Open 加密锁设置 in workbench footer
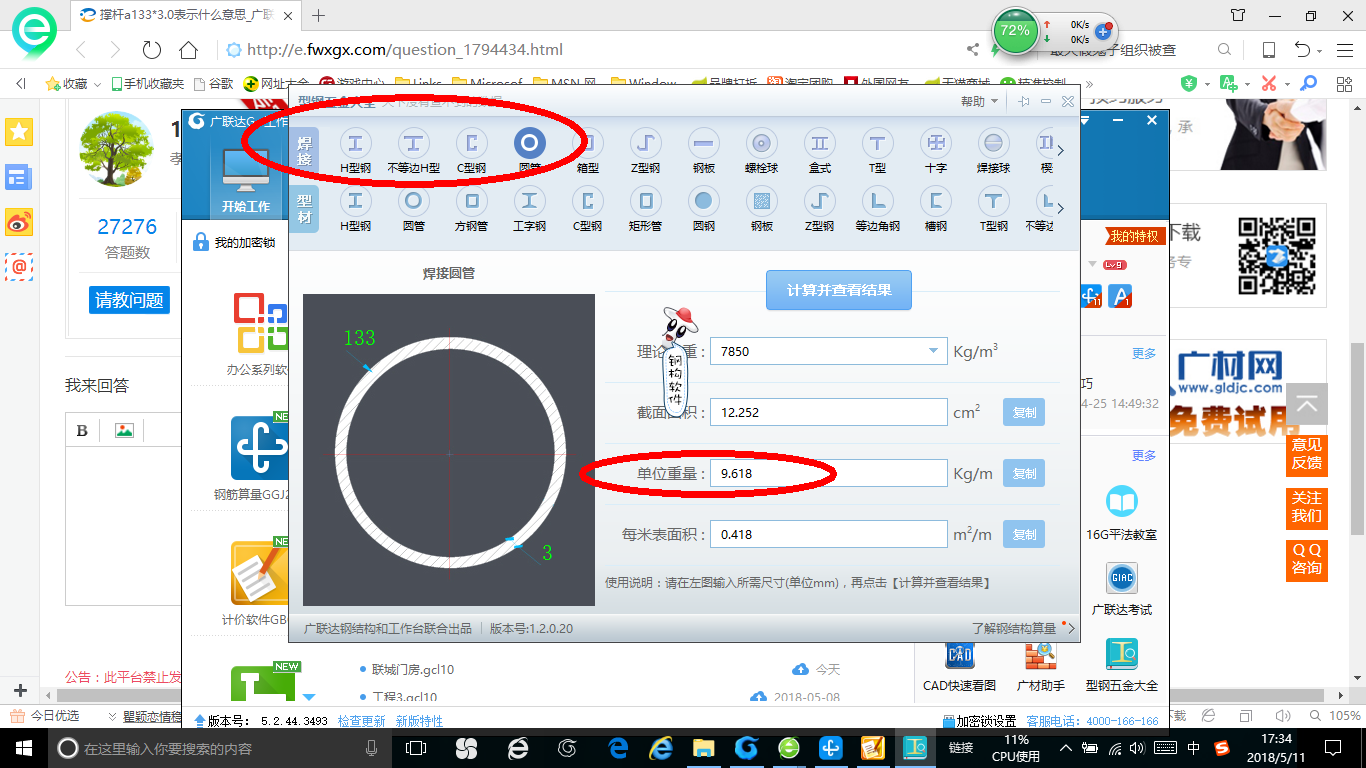1366x768 pixels. pyautogui.click(x=979, y=721)
